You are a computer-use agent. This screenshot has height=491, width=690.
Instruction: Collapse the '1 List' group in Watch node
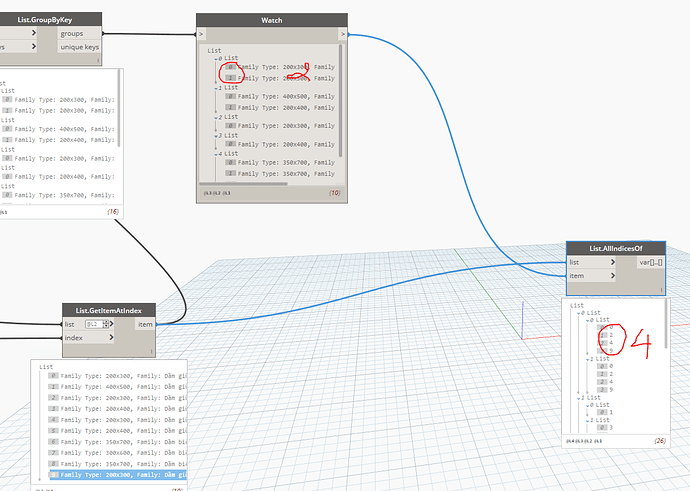216,88
